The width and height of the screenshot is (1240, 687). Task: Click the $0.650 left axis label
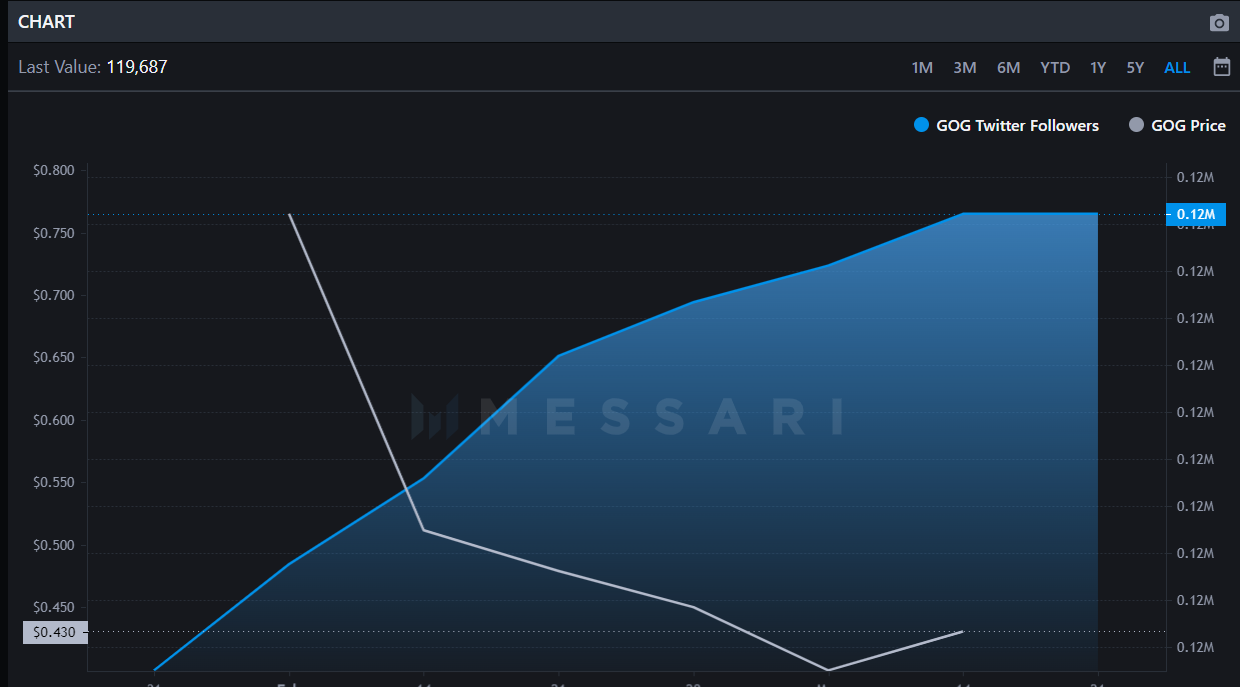click(x=54, y=358)
